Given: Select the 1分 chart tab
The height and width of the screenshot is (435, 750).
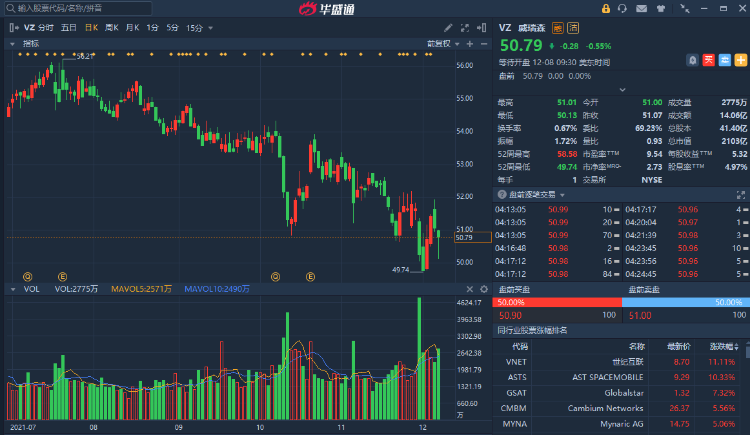Looking at the screenshot, I should click(x=152, y=28).
